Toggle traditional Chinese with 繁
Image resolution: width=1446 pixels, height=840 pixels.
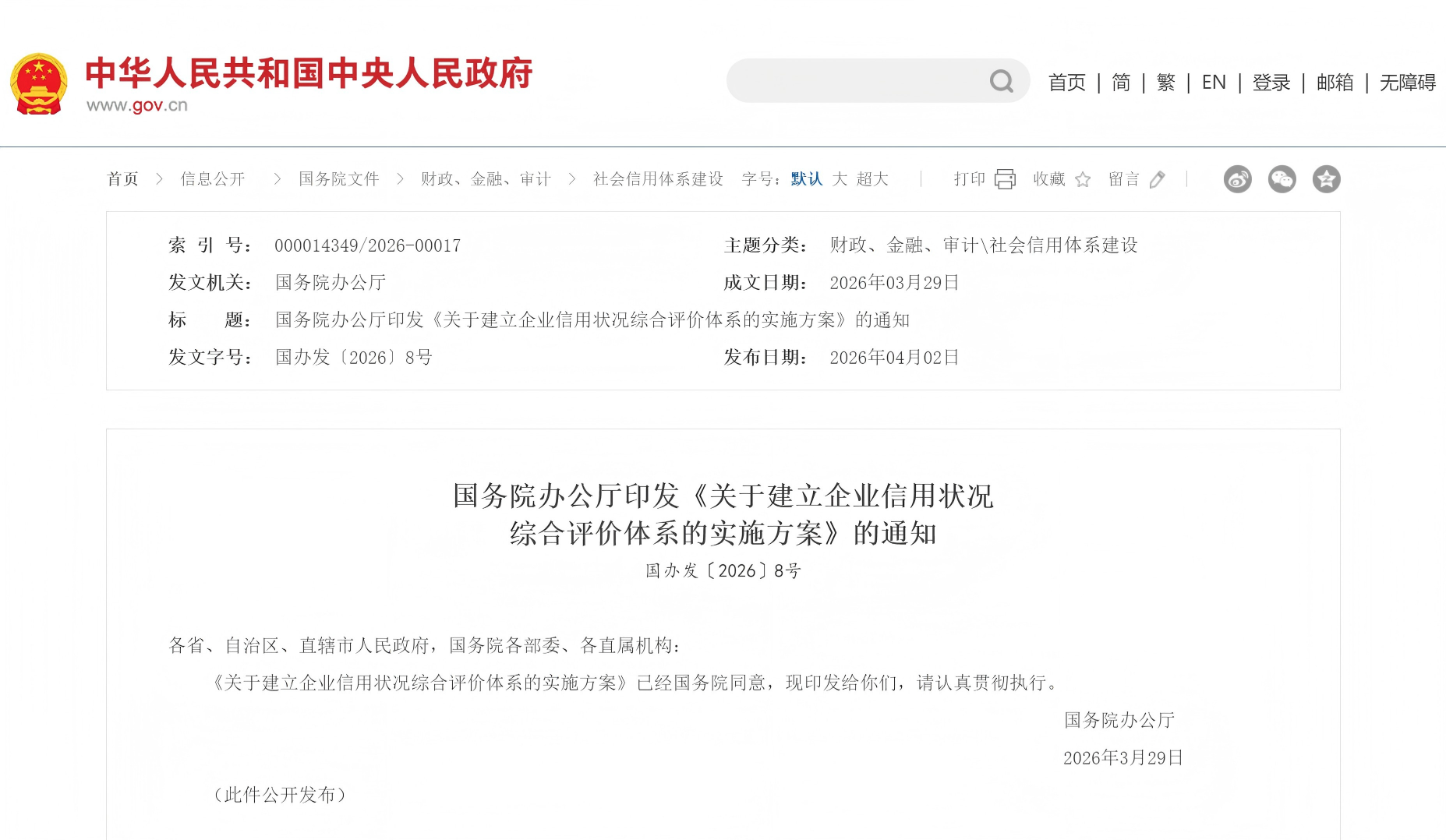click(1166, 82)
